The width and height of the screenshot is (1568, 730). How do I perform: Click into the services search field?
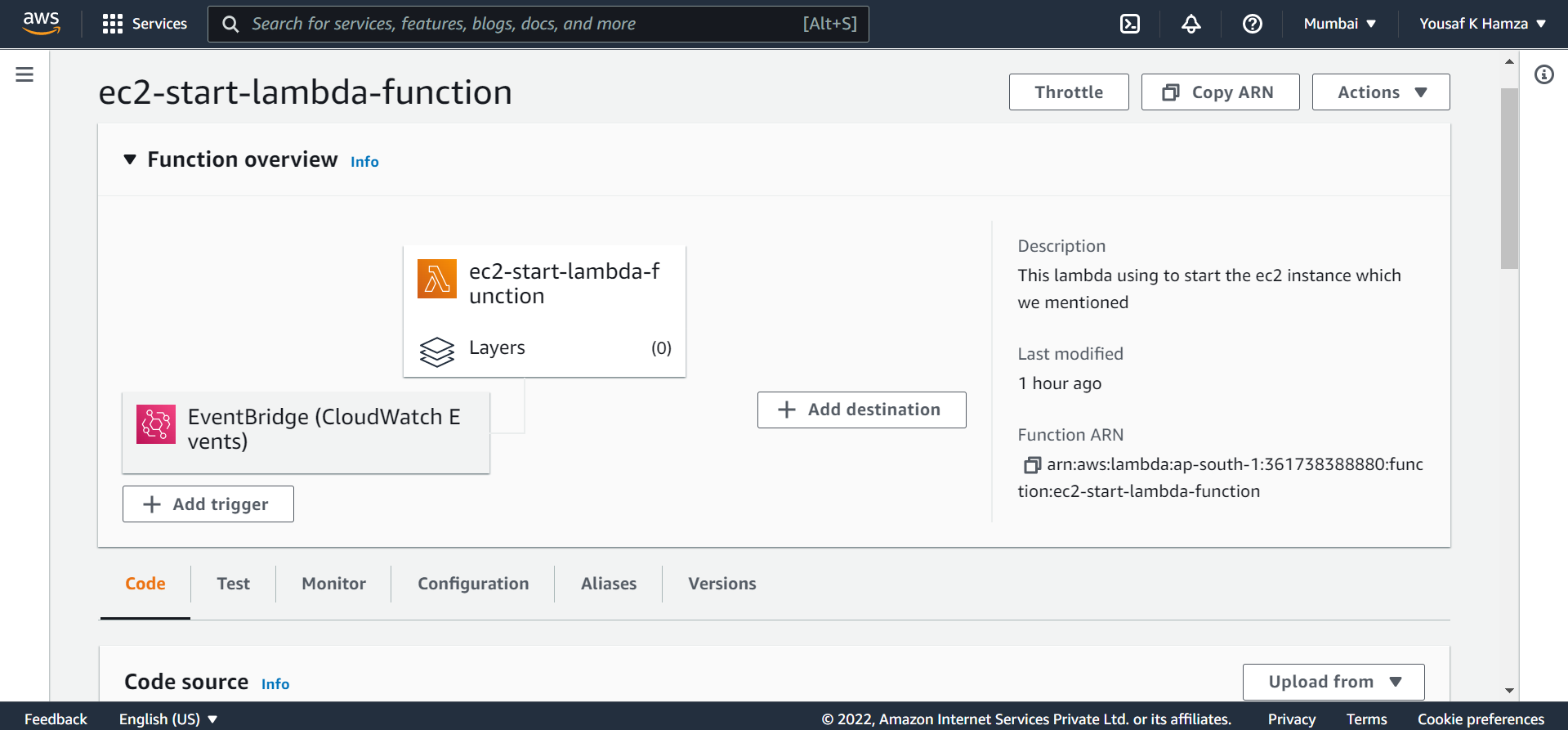[538, 24]
